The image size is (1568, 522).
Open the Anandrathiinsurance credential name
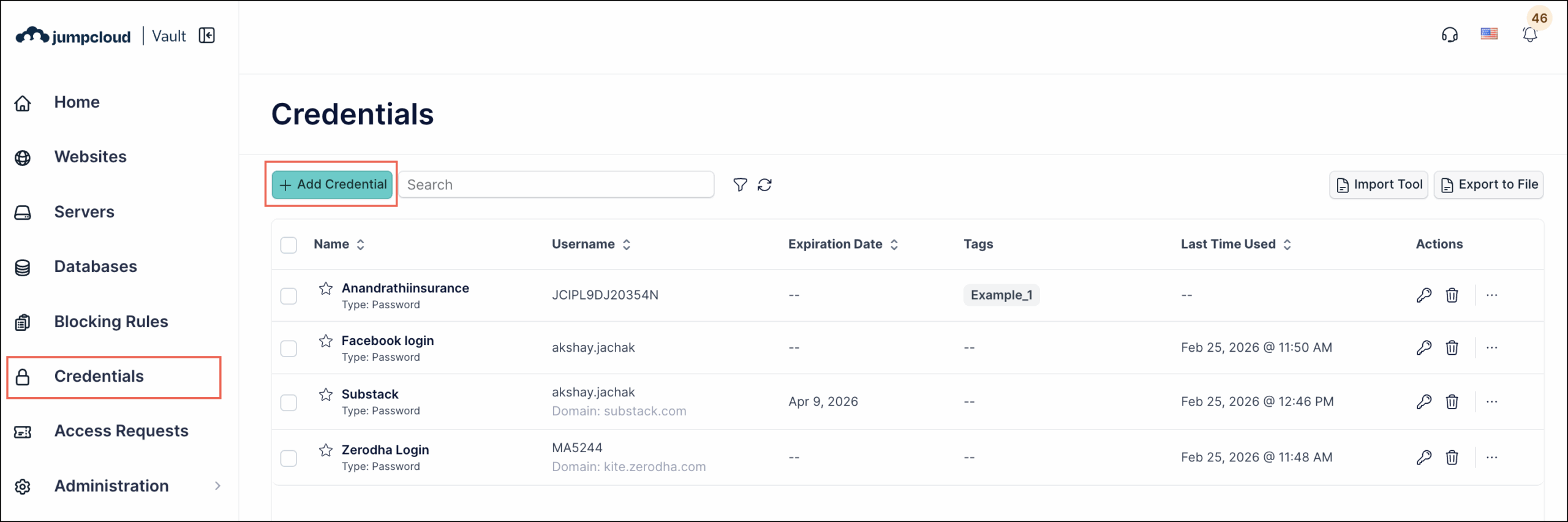(405, 288)
